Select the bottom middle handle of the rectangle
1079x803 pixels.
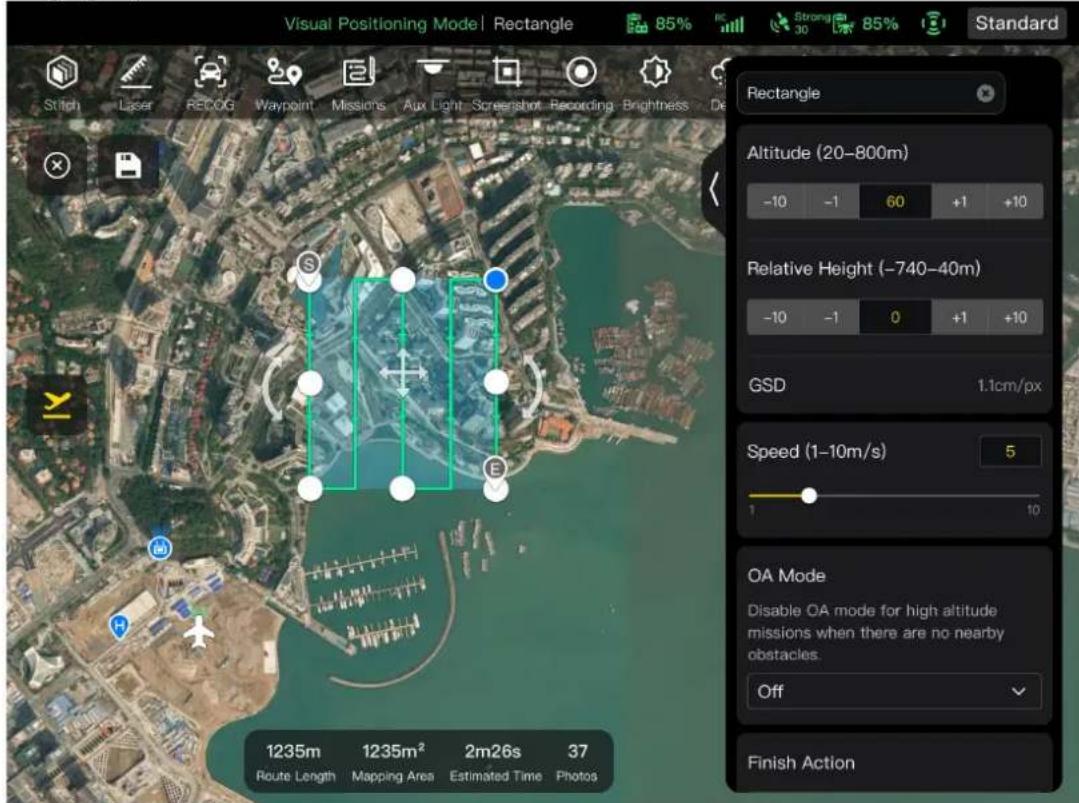tap(402, 489)
